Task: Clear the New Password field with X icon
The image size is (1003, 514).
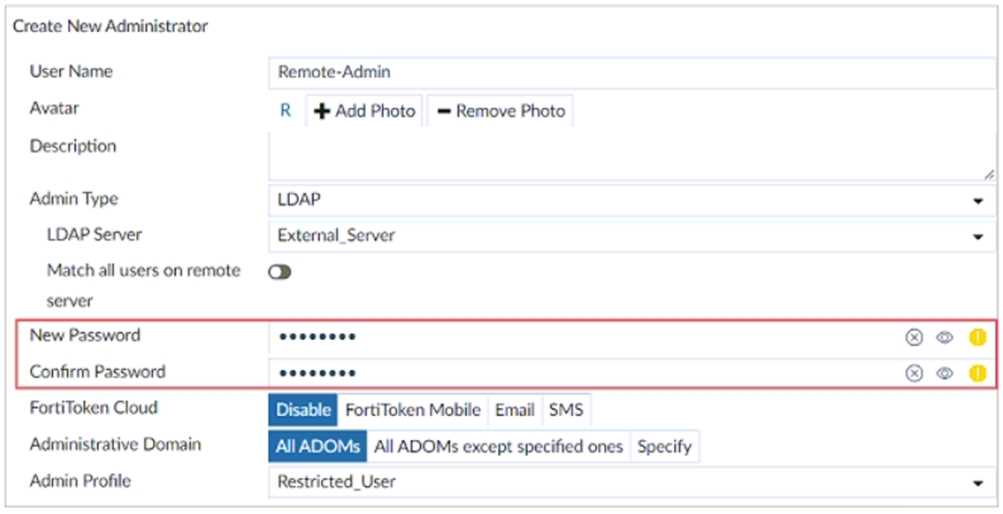Action: [x=913, y=338]
